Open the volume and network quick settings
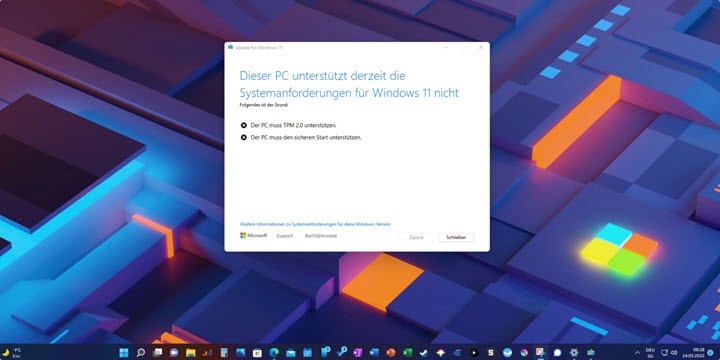This screenshot has width=720, height=360. [669, 353]
